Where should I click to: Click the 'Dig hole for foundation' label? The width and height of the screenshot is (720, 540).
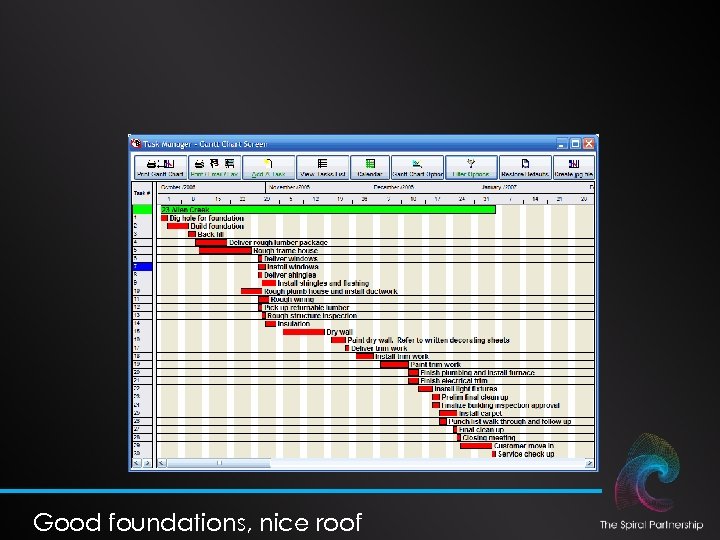click(x=207, y=218)
